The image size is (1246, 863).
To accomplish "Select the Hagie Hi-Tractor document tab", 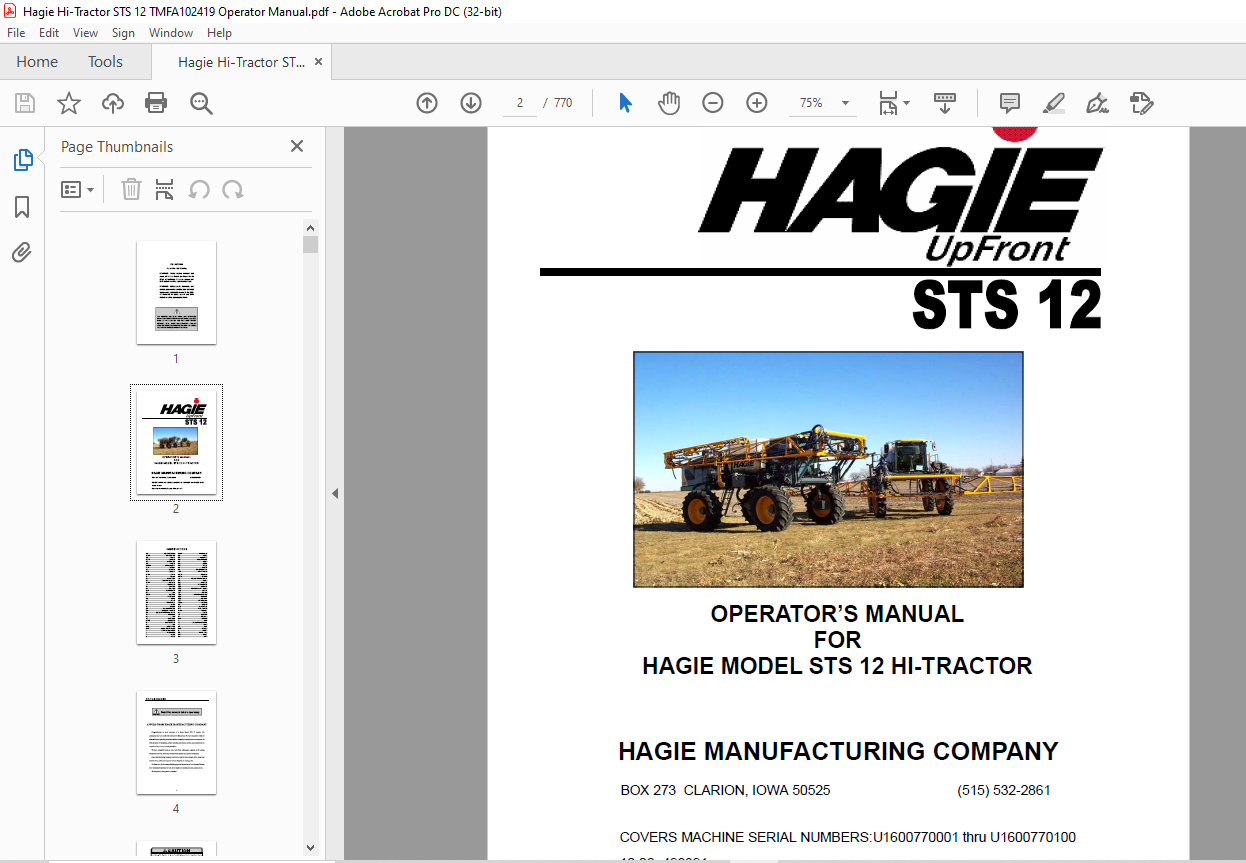I will pos(241,62).
